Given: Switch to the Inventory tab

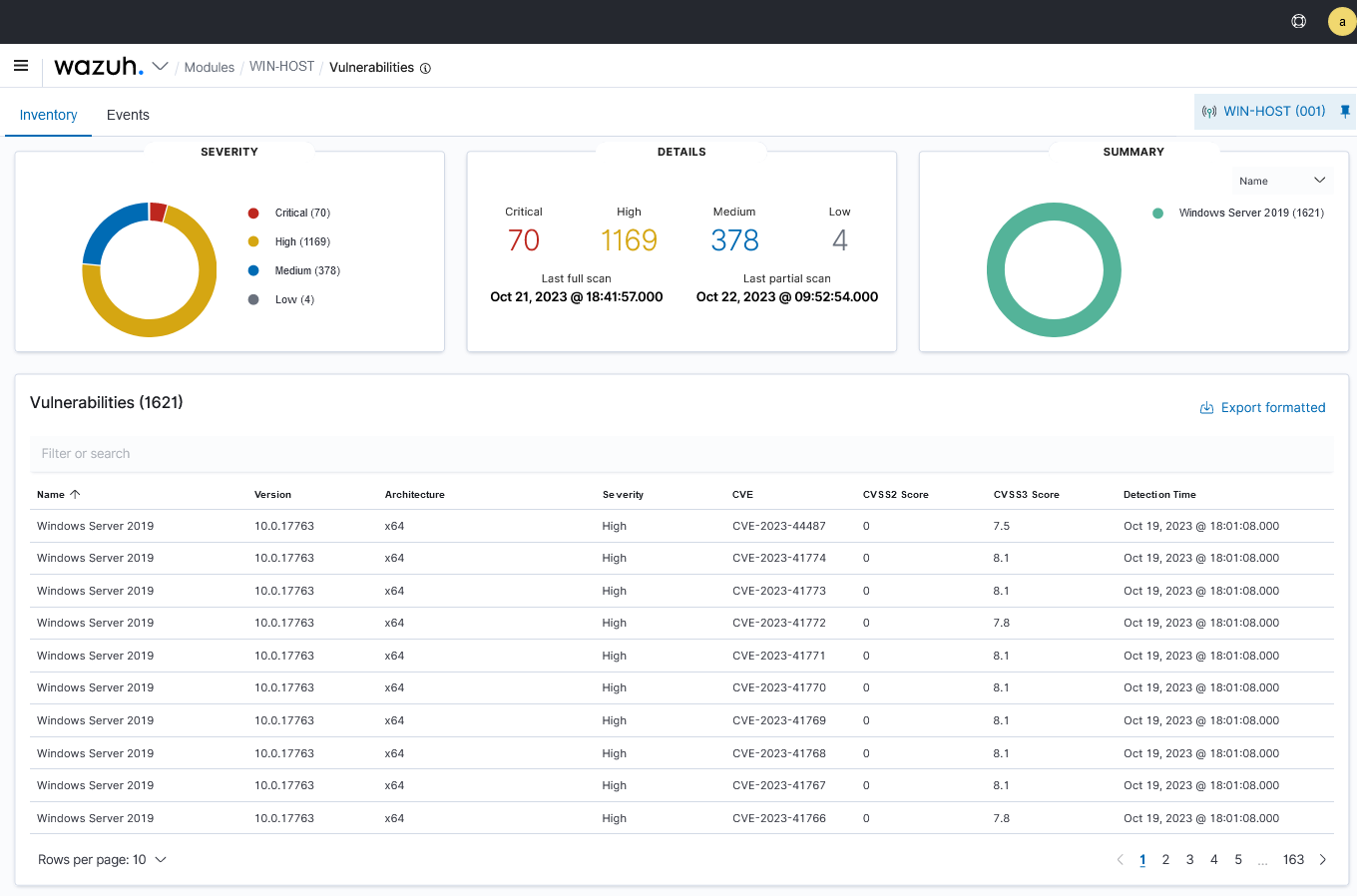Looking at the screenshot, I should (x=48, y=115).
